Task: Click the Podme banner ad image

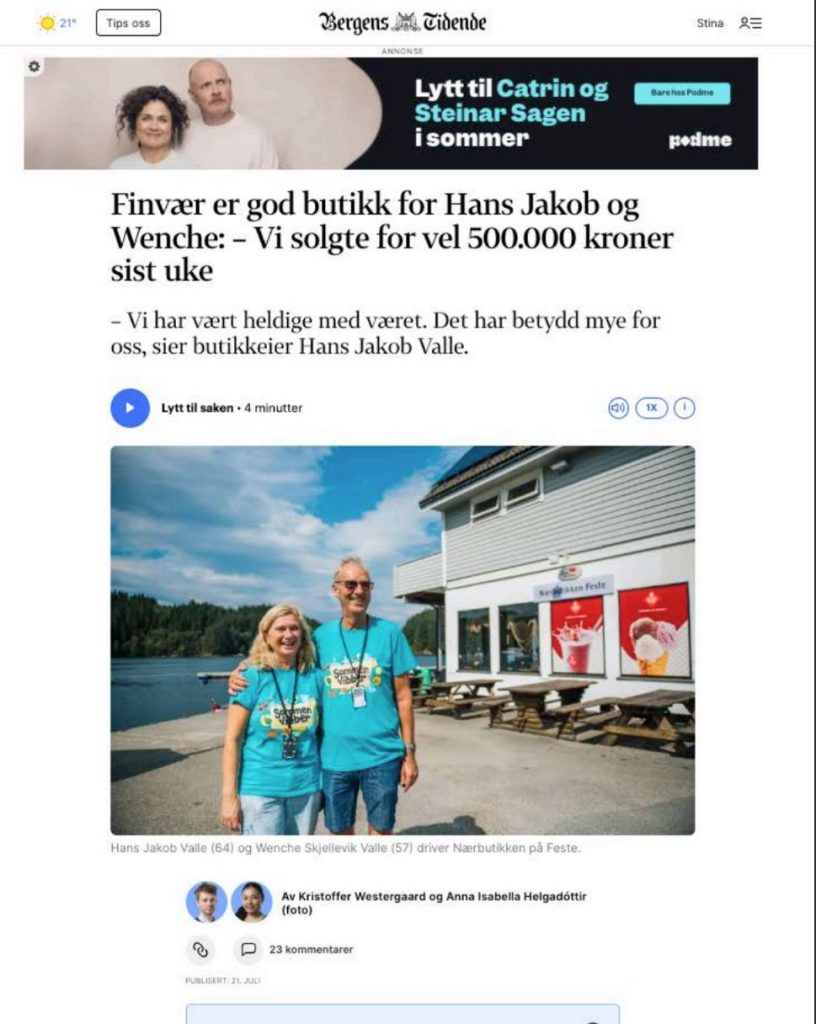Action: pos(391,113)
